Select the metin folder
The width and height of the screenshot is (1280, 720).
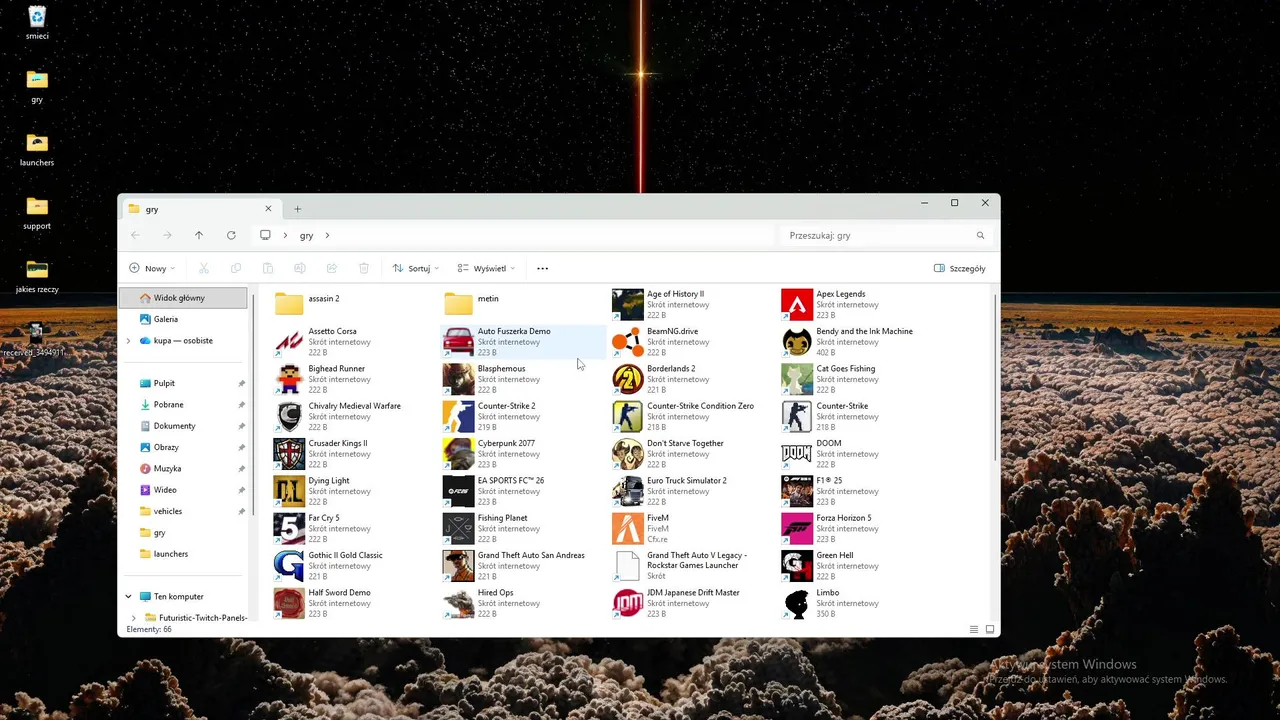click(458, 304)
